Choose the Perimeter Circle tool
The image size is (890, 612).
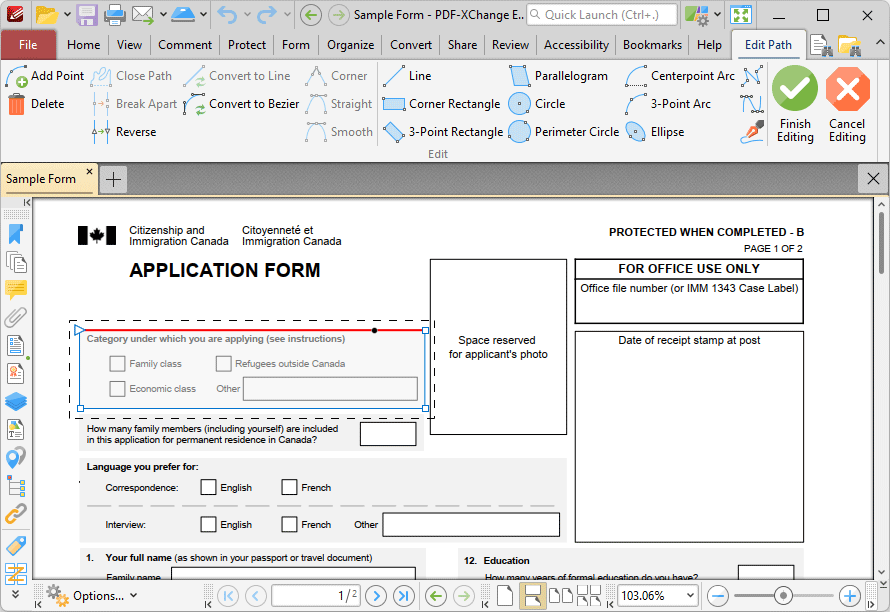564,132
